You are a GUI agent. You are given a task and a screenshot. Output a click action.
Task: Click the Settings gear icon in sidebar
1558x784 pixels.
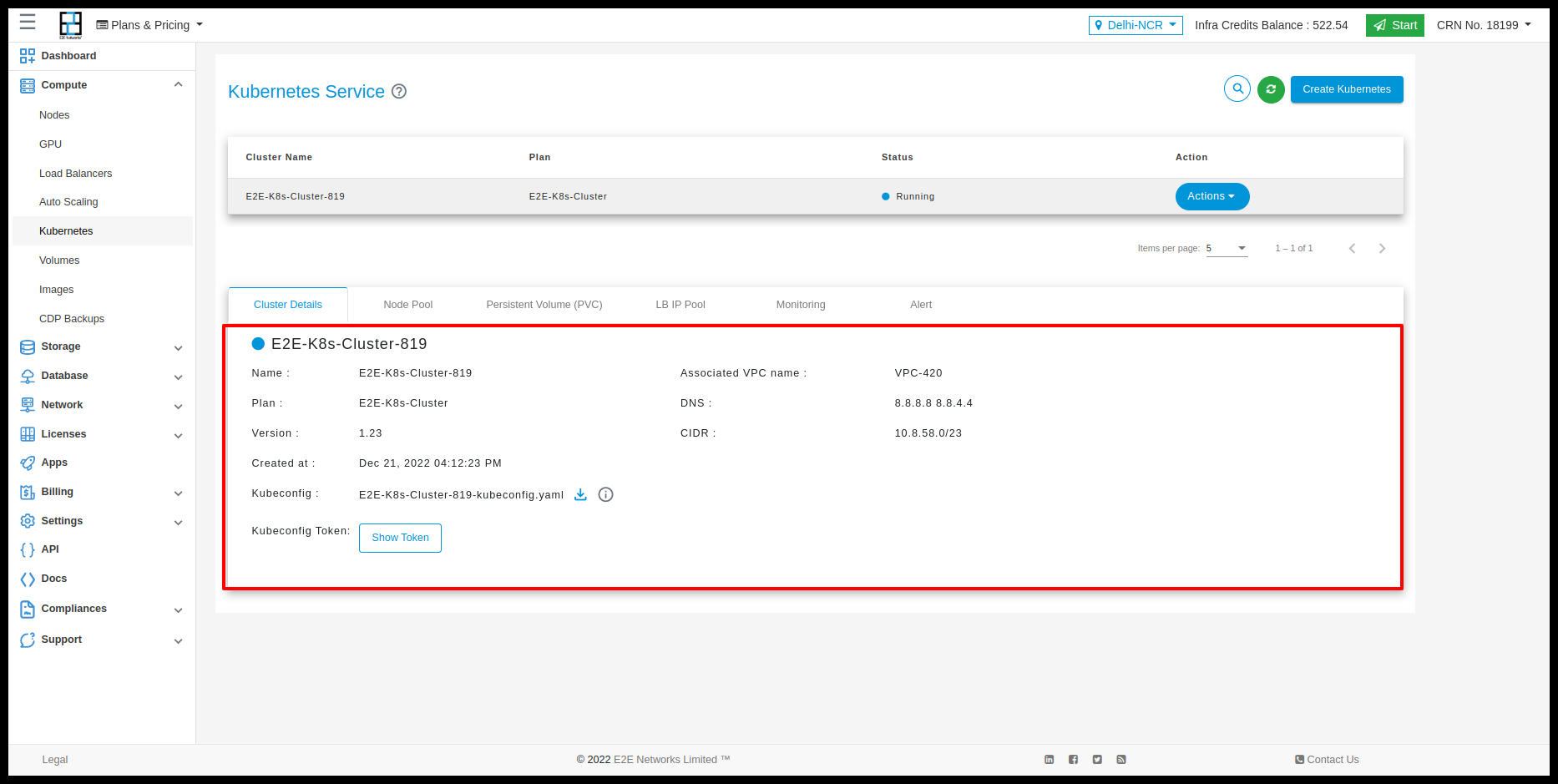(x=28, y=521)
